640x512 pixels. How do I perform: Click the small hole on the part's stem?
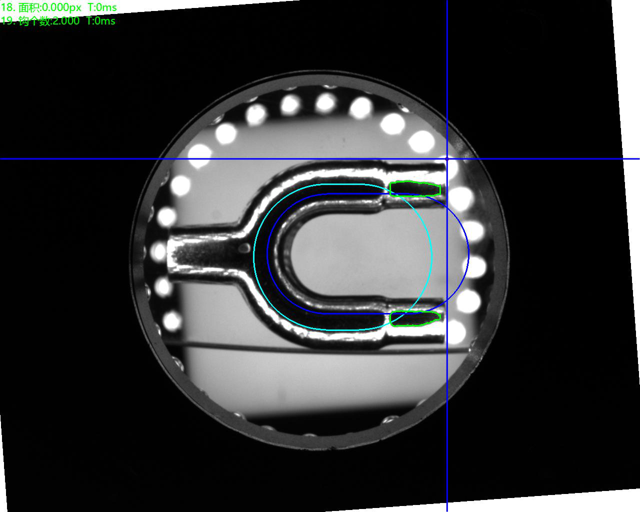245,243
